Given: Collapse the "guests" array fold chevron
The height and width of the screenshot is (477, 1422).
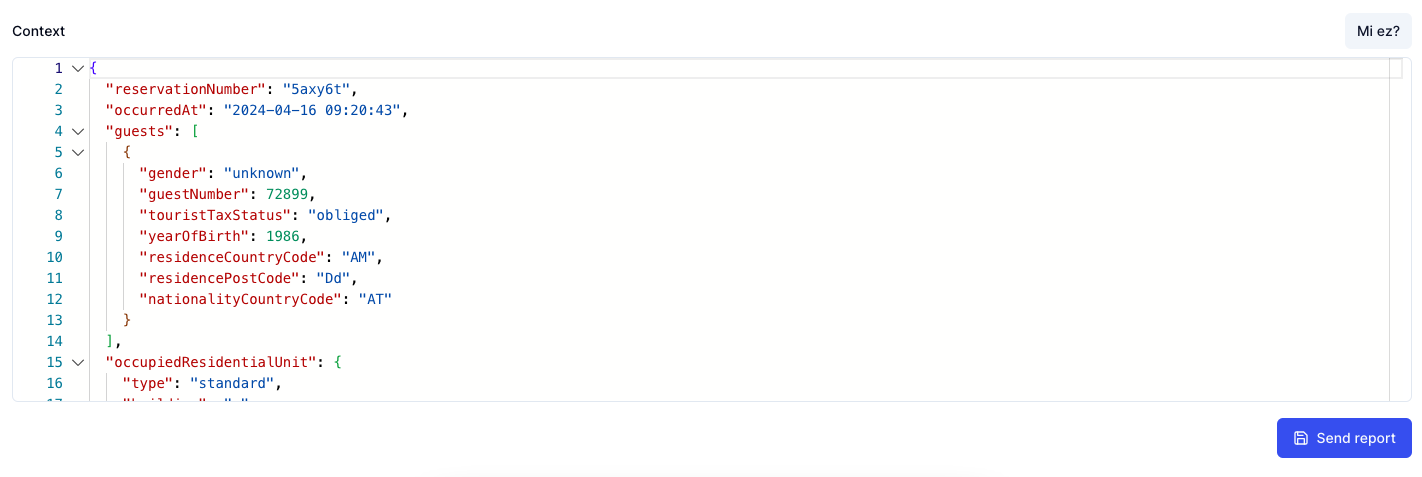Looking at the screenshot, I should coord(77,131).
